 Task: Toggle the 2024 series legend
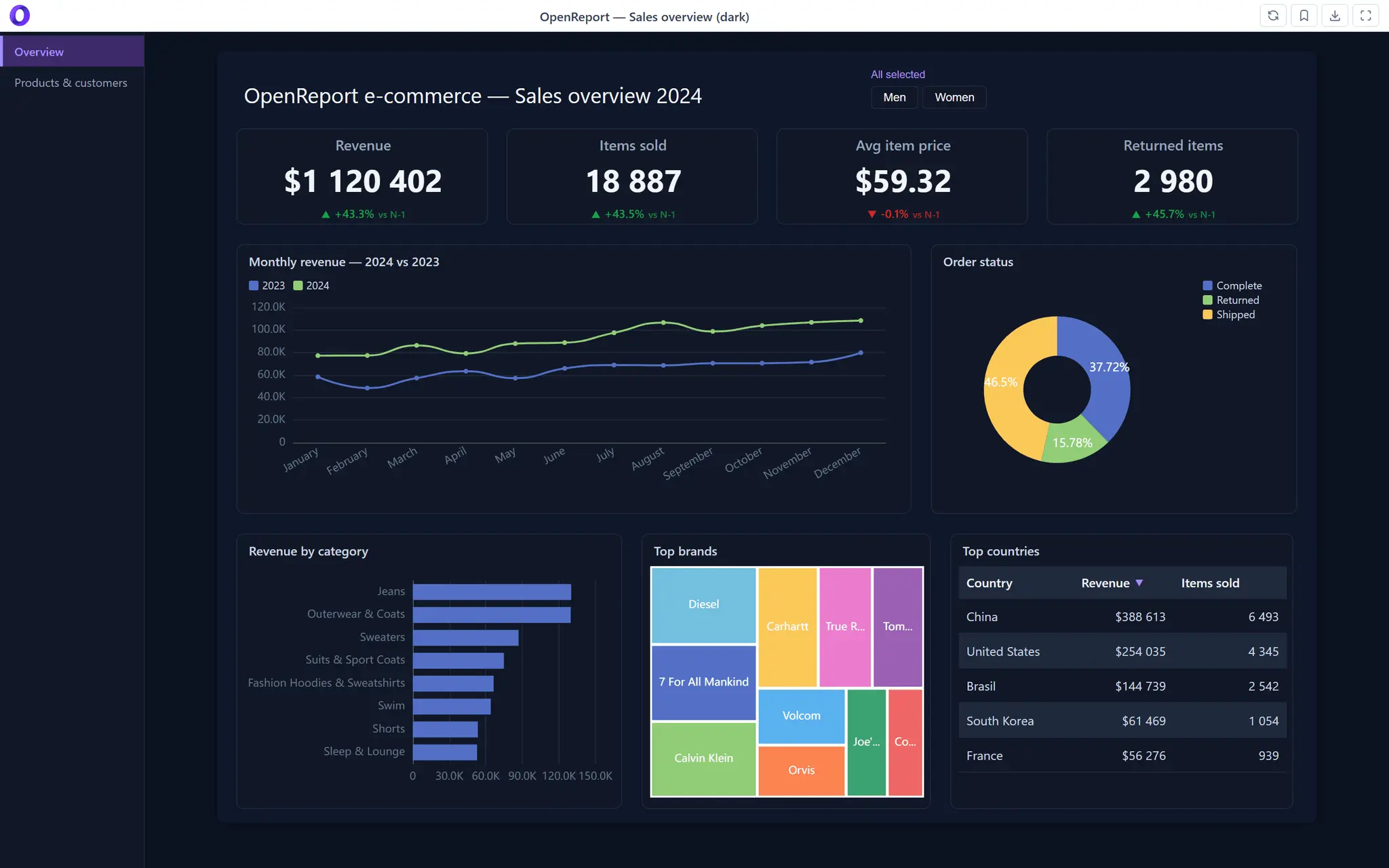311,285
